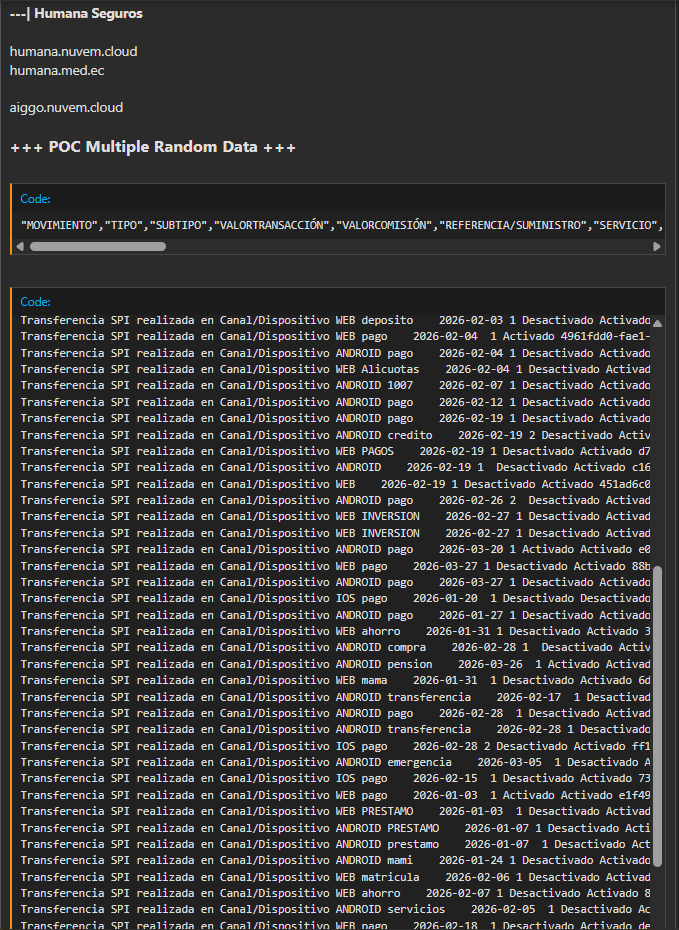Click the right arrow of the horizontal scrollbar
The height and width of the screenshot is (930, 679).
[x=656, y=246]
